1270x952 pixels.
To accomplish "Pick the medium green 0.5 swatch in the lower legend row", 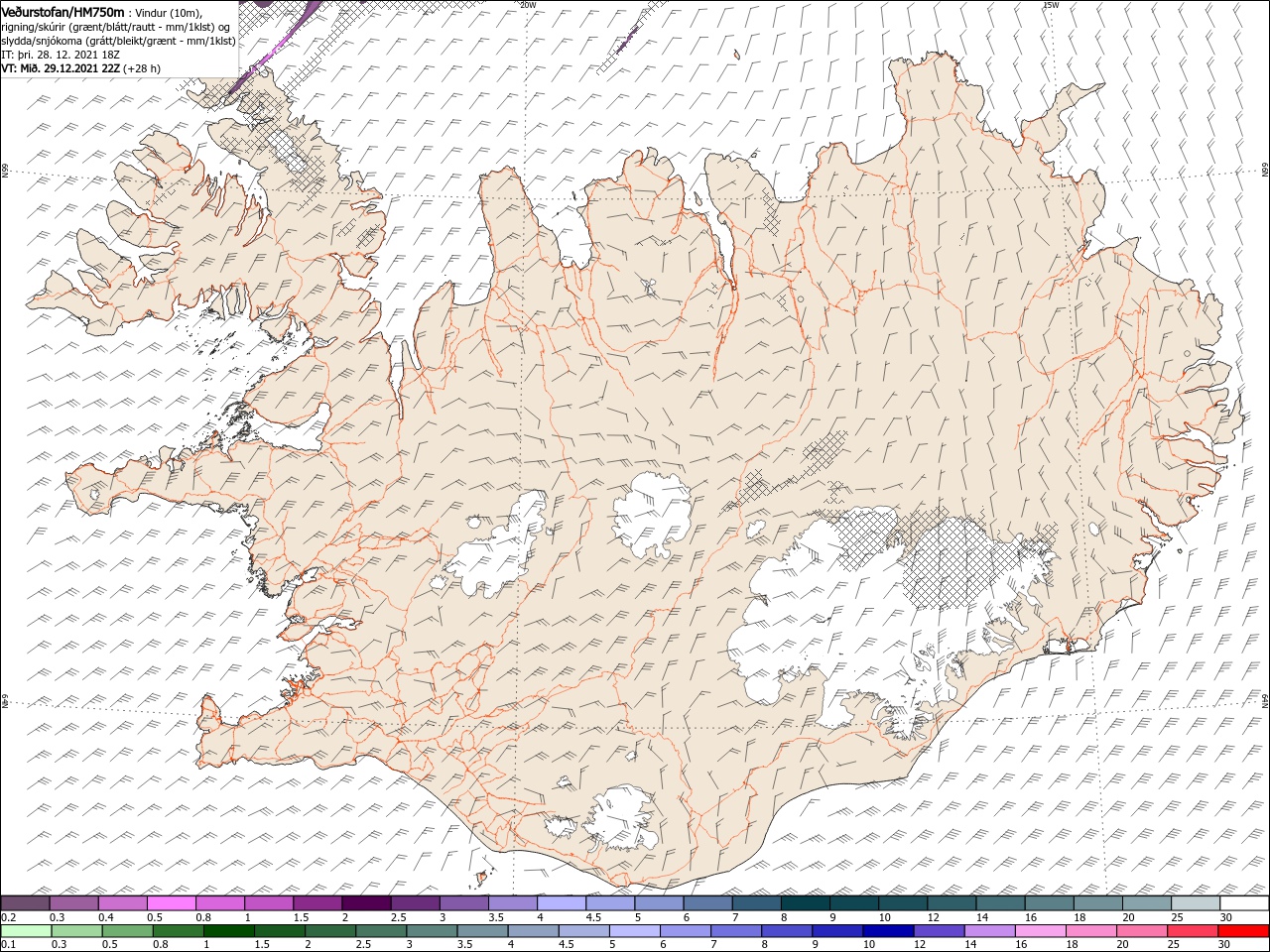I will tap(127, 931).
